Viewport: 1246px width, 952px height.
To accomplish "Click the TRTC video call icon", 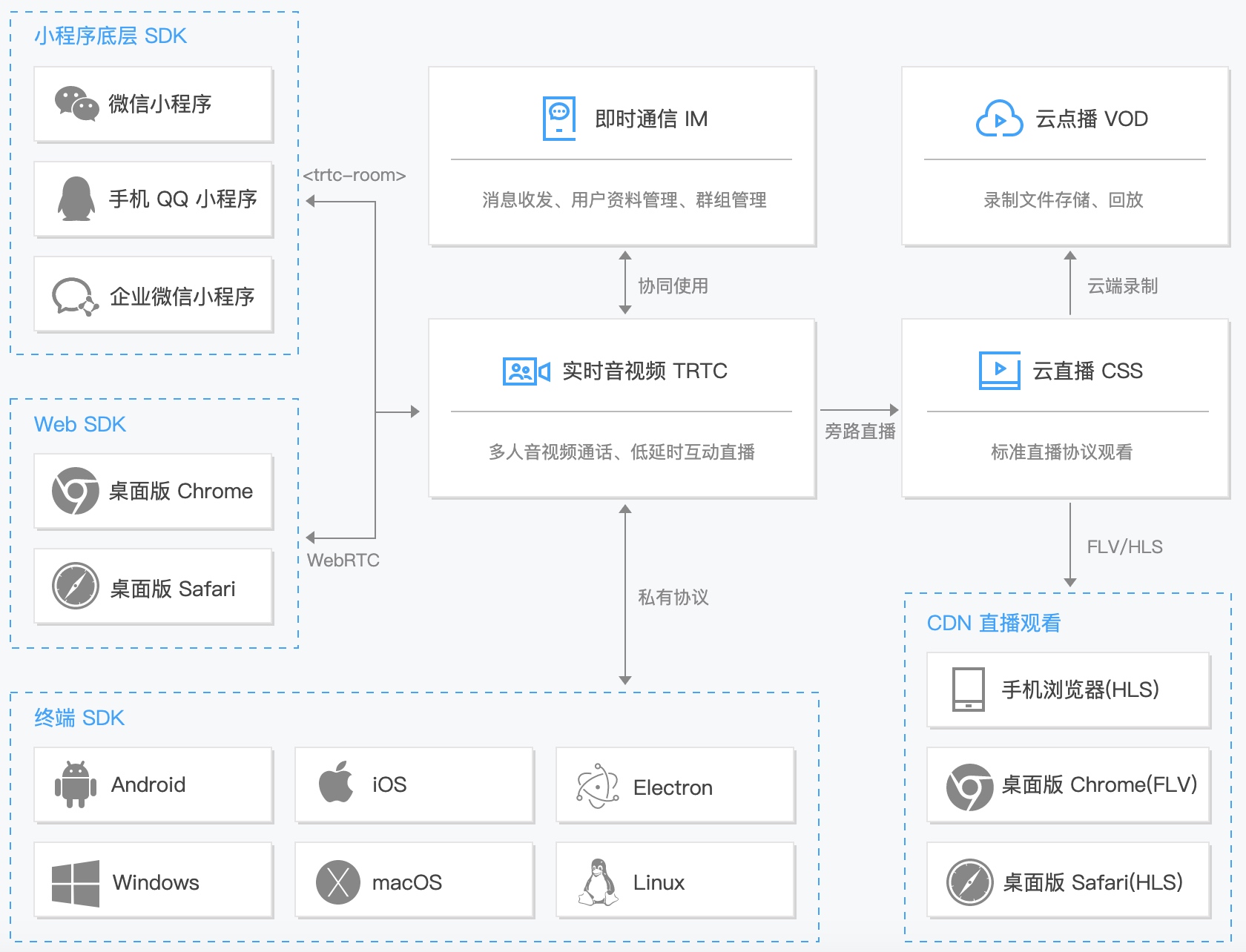I will point(527,371).
